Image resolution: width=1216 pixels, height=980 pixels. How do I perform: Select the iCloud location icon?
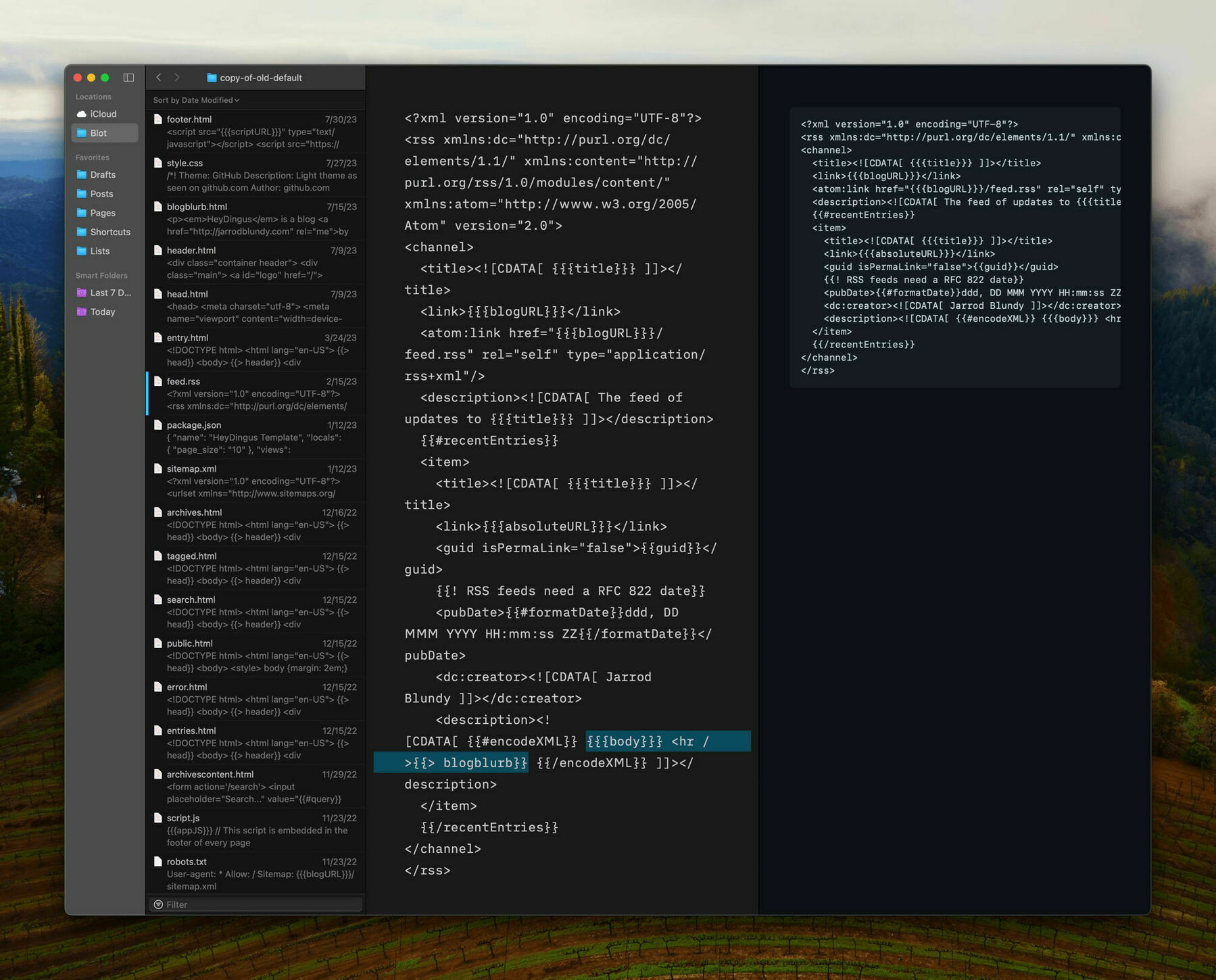pos(82,114)
